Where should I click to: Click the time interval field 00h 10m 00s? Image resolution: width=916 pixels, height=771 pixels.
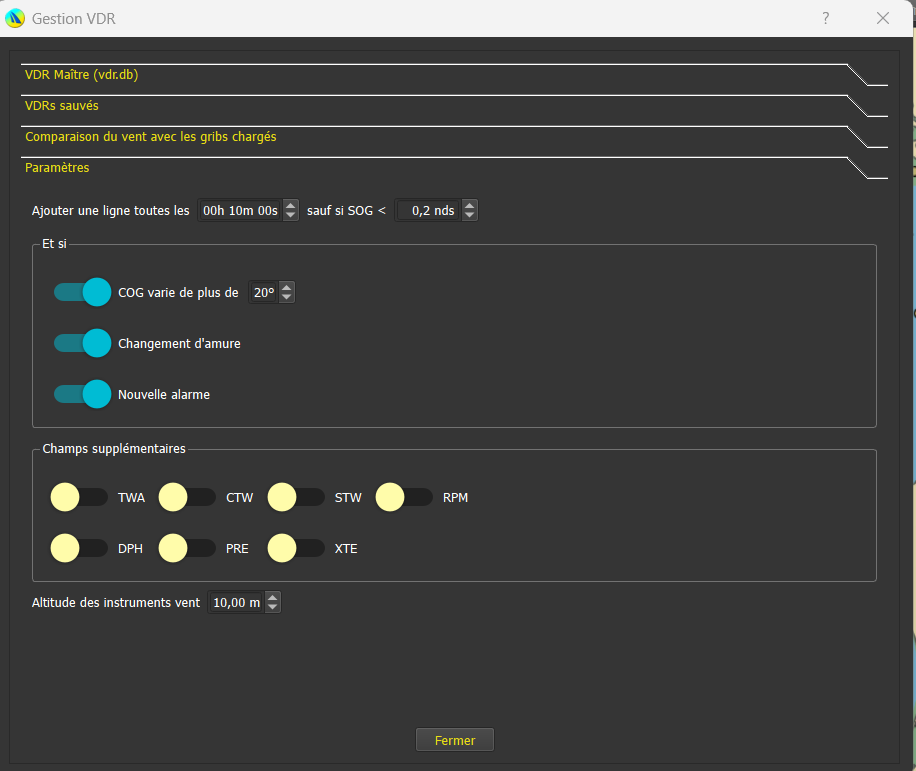tap(240, 210)
